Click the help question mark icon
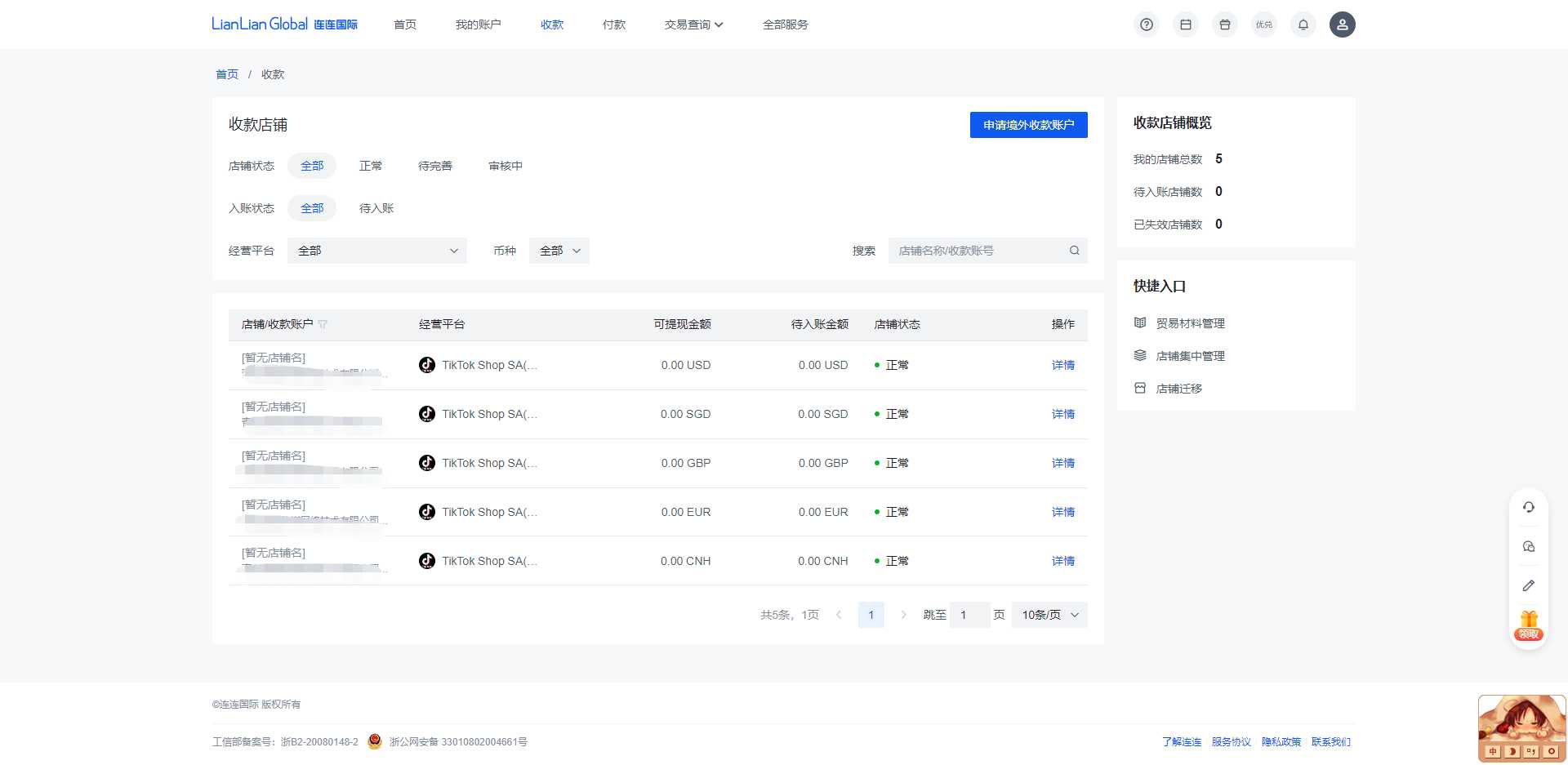The width and height of the screenshot is (1568, 765). 1147,24
